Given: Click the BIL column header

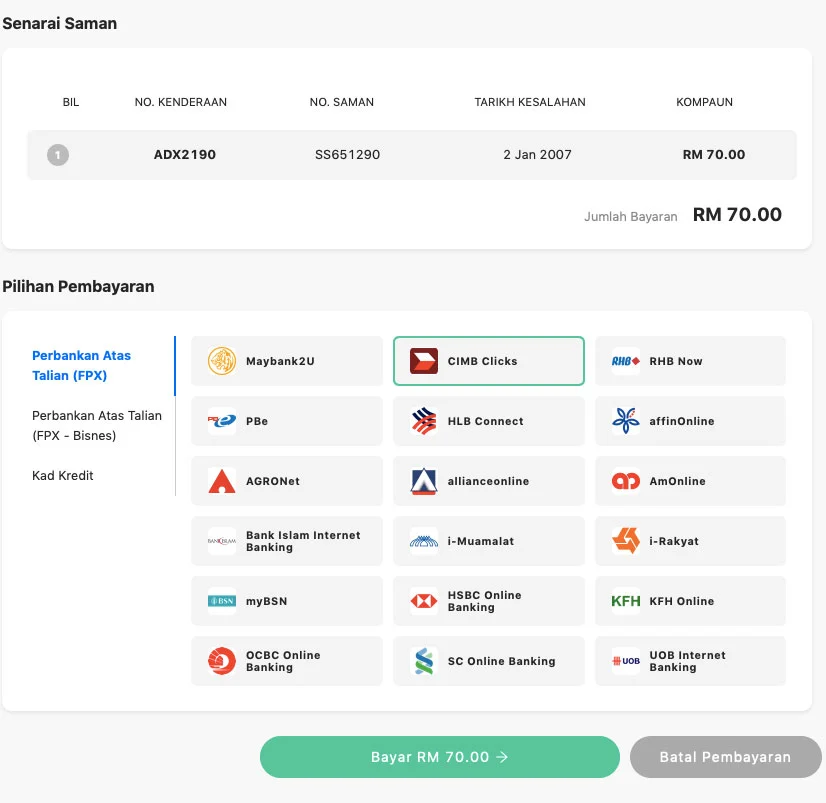Looking at the screenshot, I should [x=71, y=102].
